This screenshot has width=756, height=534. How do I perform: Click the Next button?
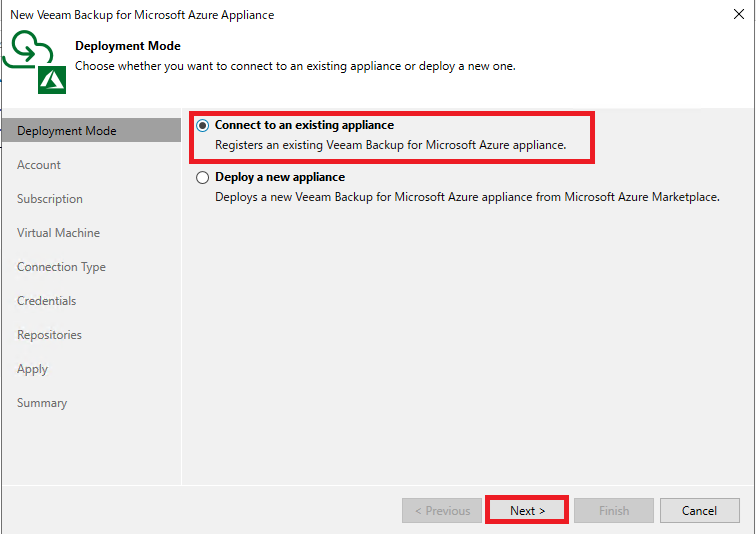pyautogui.click(x=527, y=510)
